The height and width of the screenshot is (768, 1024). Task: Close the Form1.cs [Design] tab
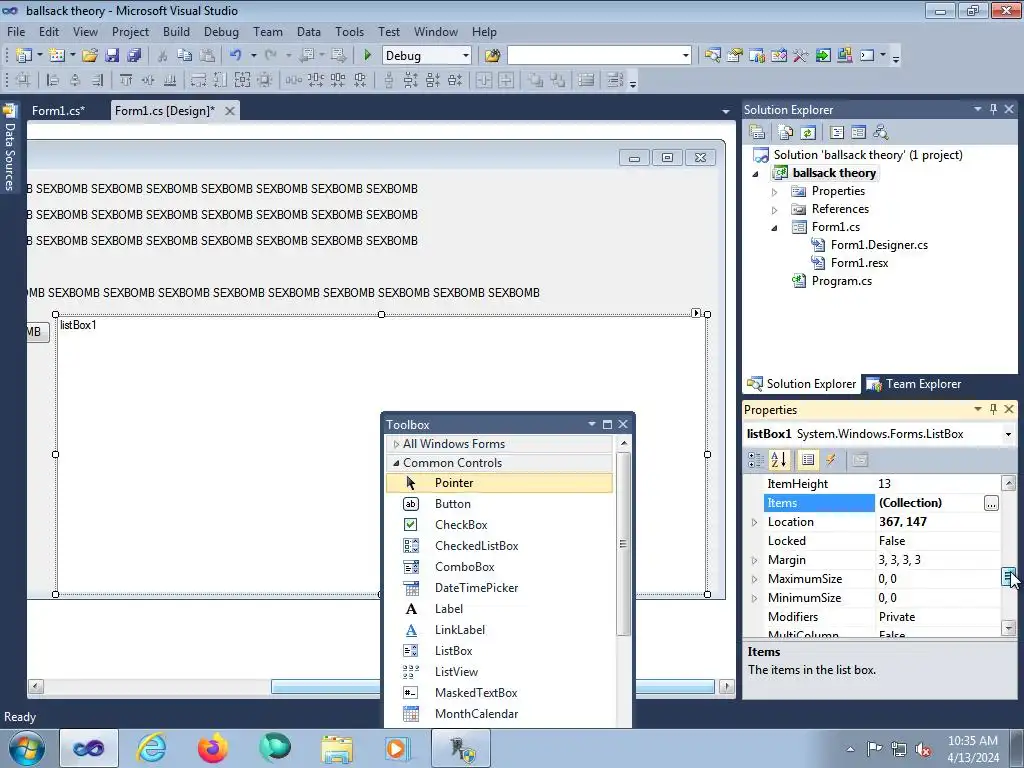click(x=230, y=111)
